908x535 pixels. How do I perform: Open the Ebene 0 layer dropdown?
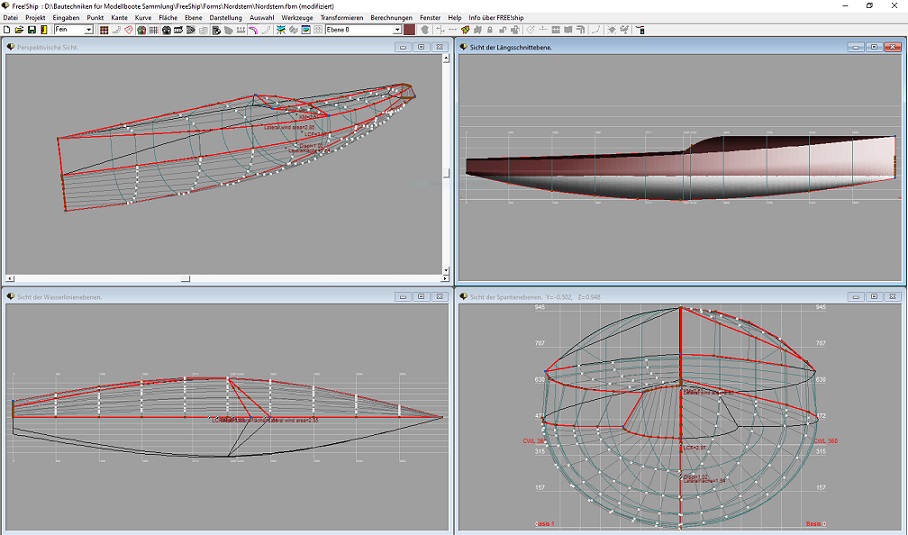pos(397,30)
